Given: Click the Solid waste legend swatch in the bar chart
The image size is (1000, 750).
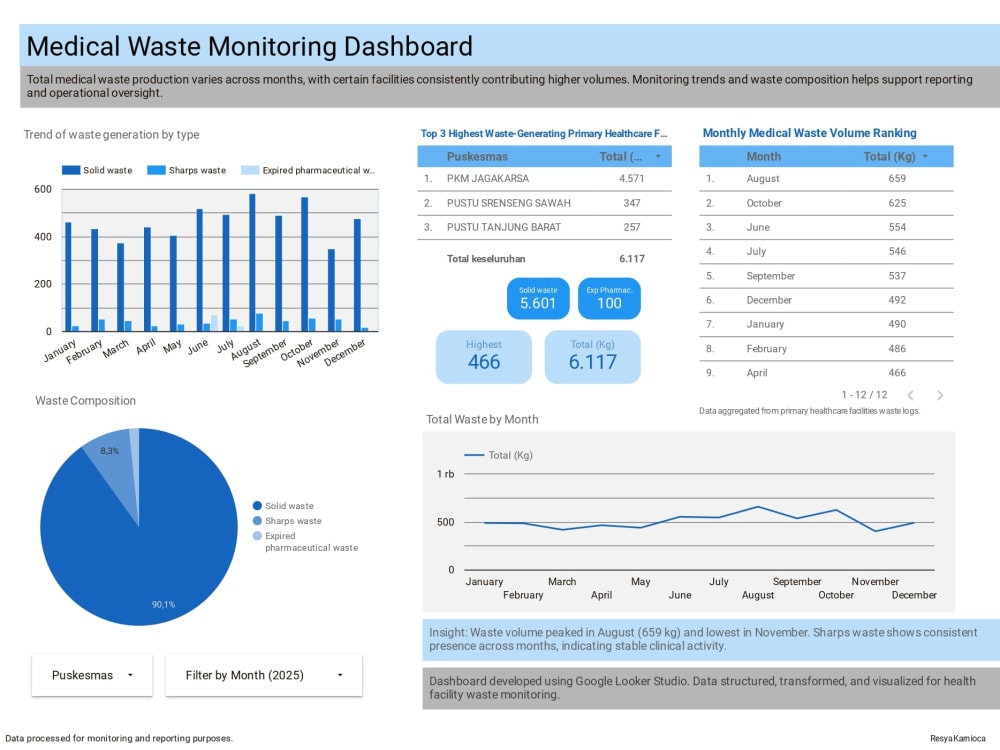Looking at the screenshot, I should (71, 170).
